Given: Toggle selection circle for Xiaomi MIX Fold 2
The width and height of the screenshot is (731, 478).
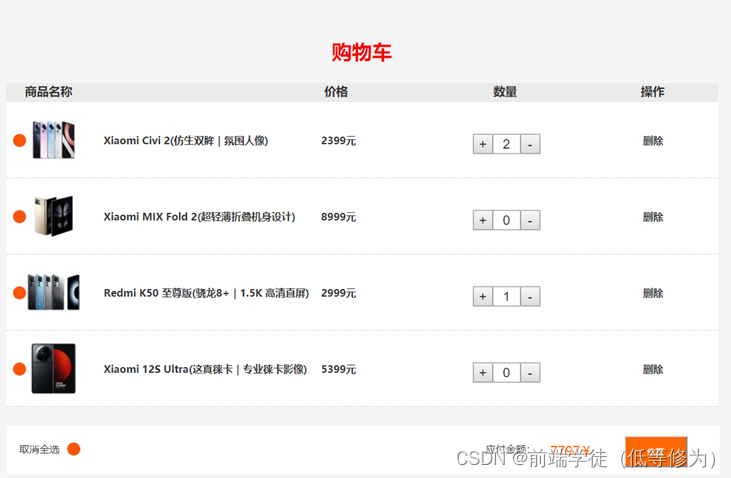Looking at the screenshot, I should (20, 216).
